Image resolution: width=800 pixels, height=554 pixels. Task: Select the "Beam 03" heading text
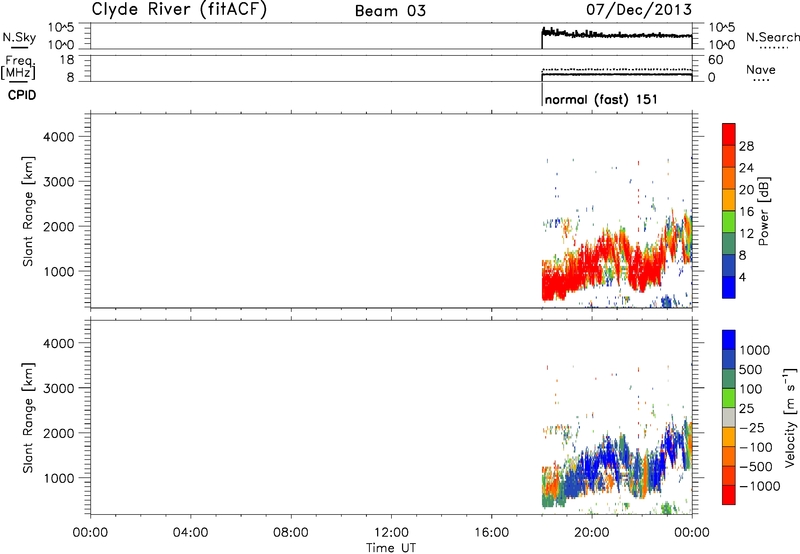(x=390, y=11)
